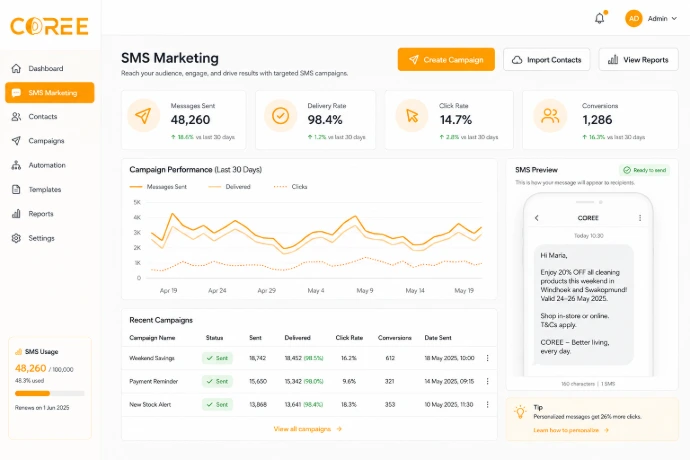Click Sent badge in Weekend Savings row

click(217, 358)
